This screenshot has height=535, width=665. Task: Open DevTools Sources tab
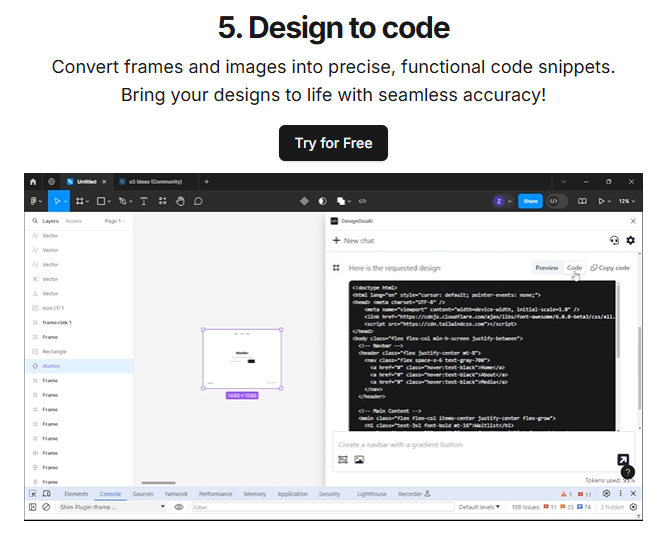[143, 494]
